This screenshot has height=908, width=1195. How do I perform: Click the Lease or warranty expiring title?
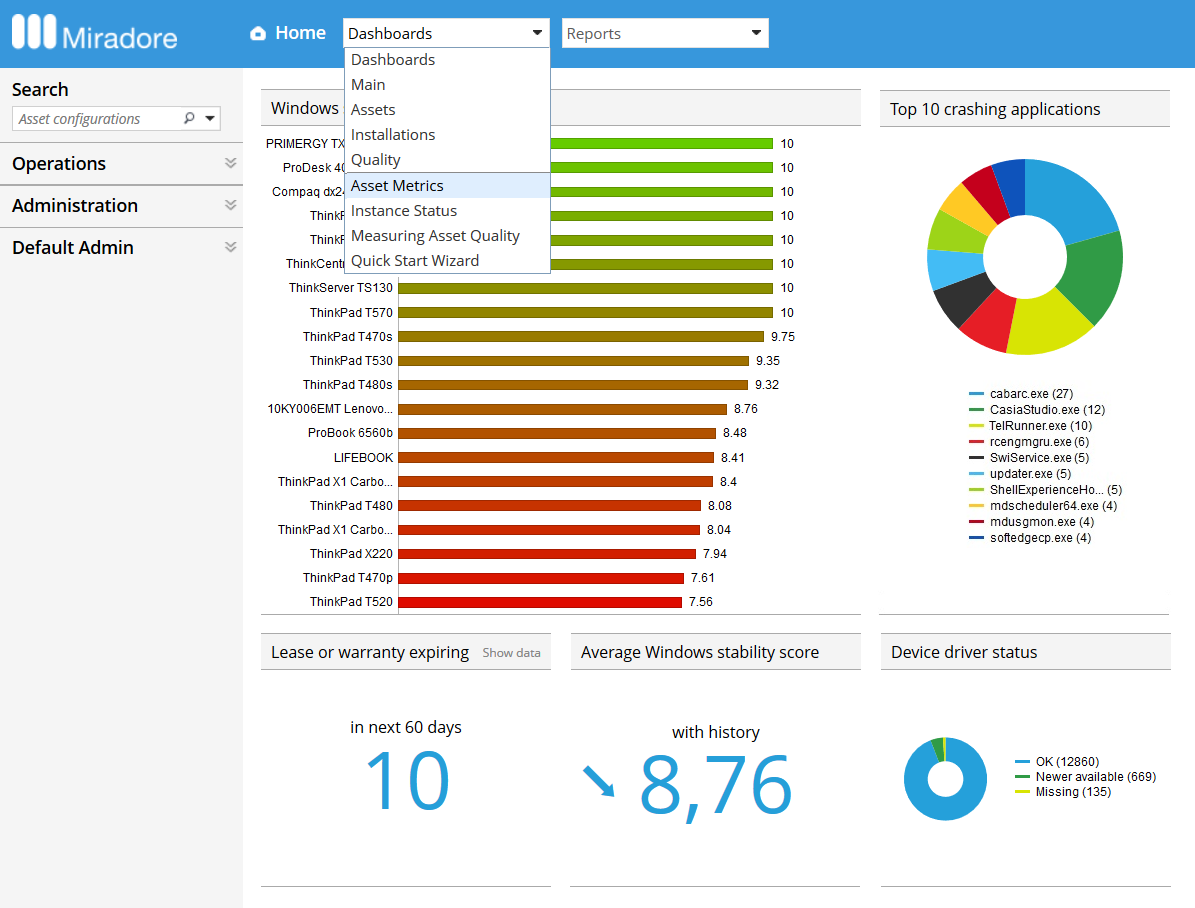coord(370,653)
